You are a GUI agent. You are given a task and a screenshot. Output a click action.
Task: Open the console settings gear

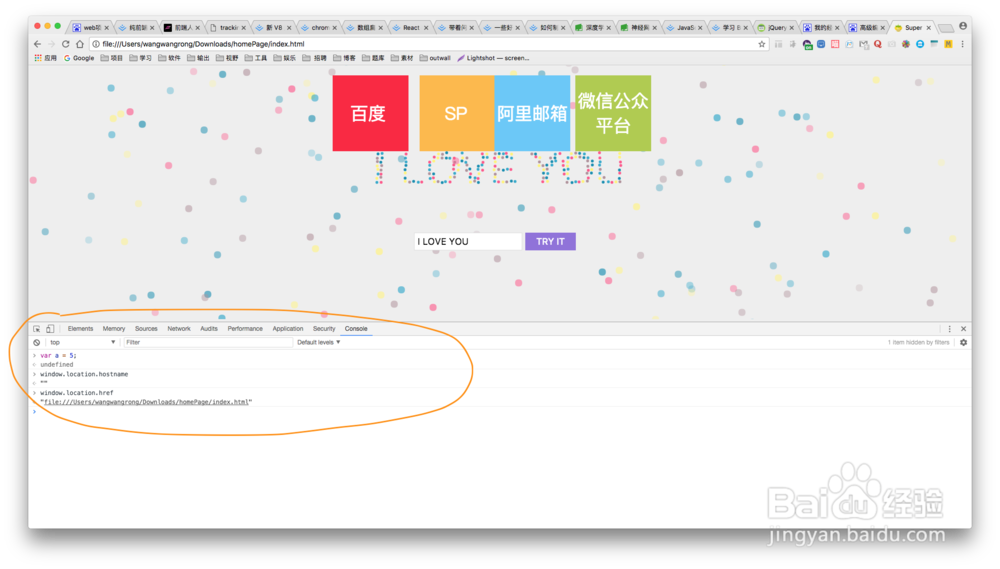[x=964, y=343]
